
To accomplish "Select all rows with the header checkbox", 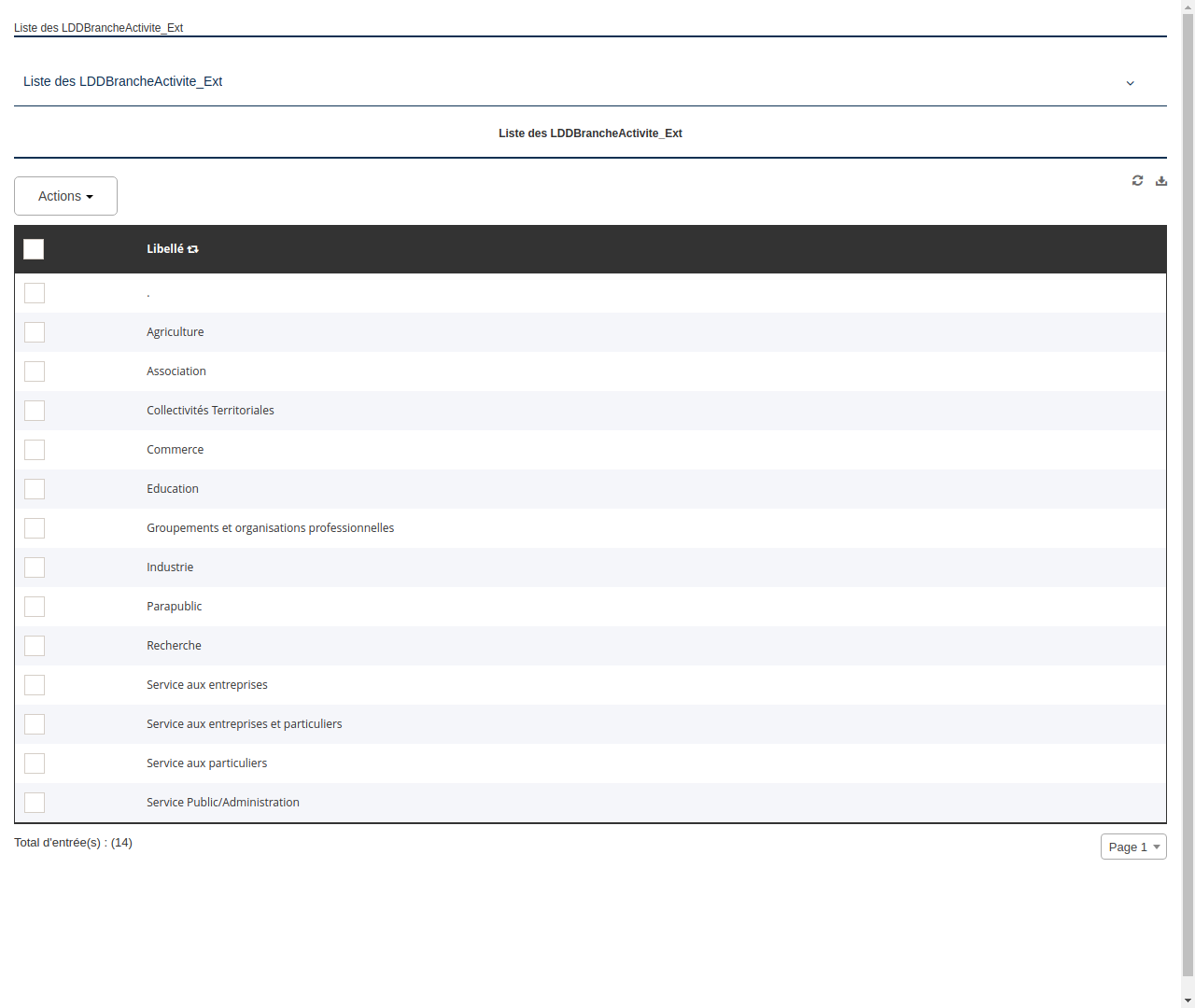I will (x=34, y=249).
